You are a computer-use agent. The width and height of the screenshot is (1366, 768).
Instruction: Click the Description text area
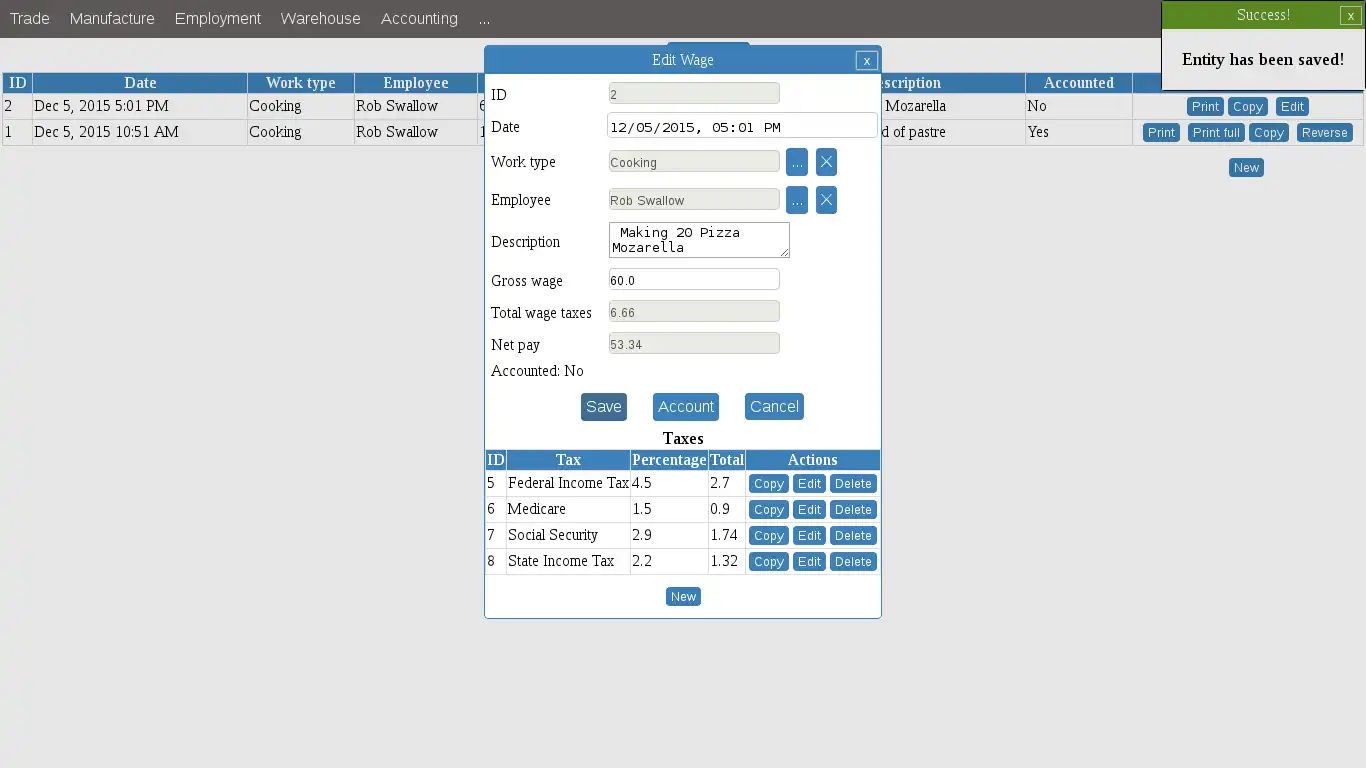[699, 240]
